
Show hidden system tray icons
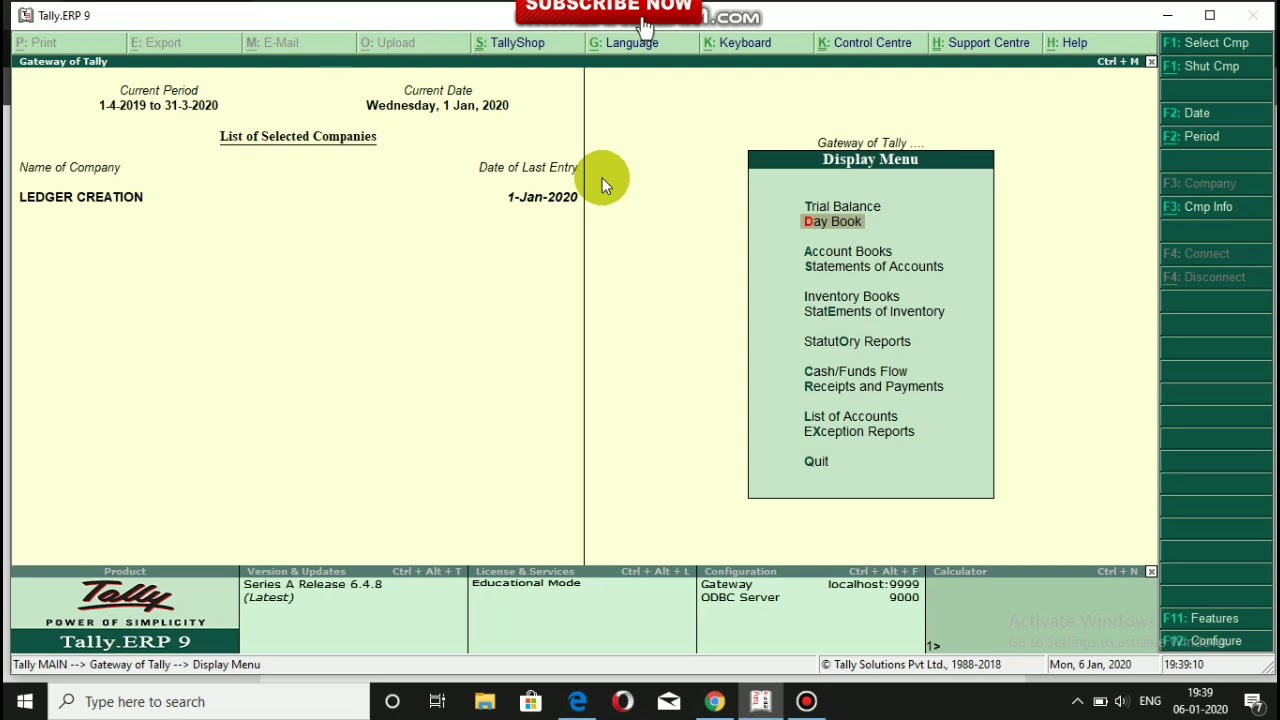pyautogui.click(x=1077, y=701)
